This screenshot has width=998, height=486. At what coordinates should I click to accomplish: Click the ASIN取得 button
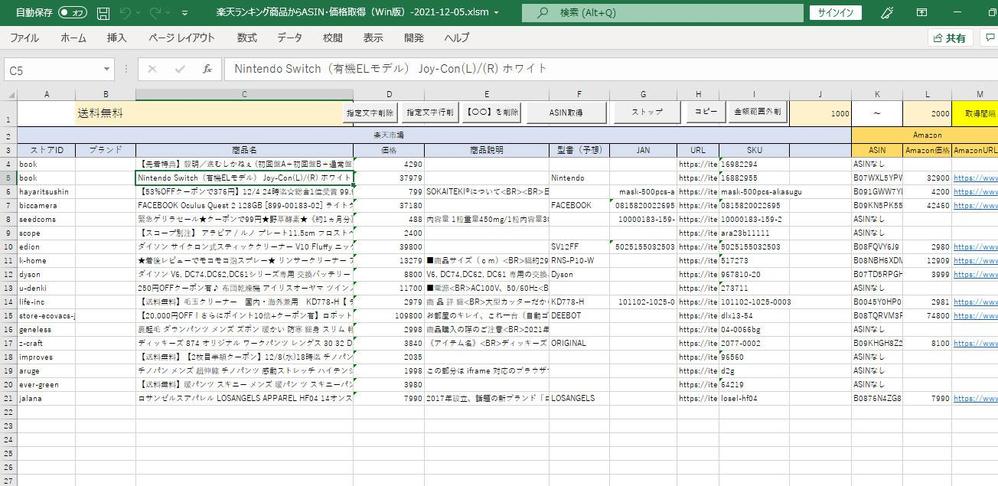tap(568, 113)
